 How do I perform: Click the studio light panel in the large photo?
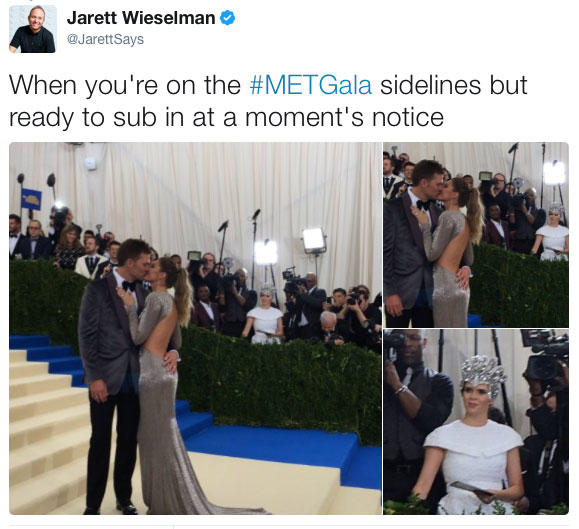(x=314, y=240)
